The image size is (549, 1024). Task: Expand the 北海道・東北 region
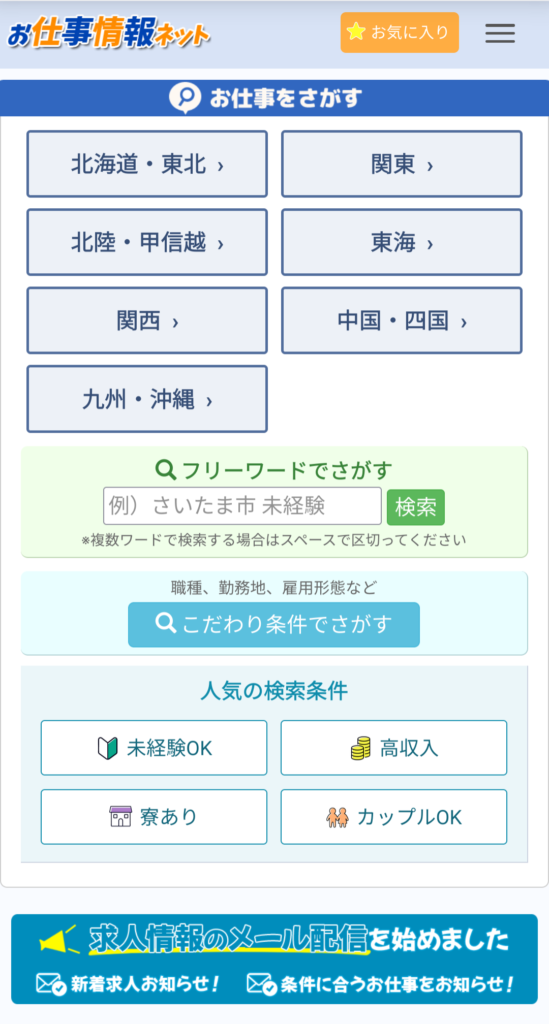[147, 164]
